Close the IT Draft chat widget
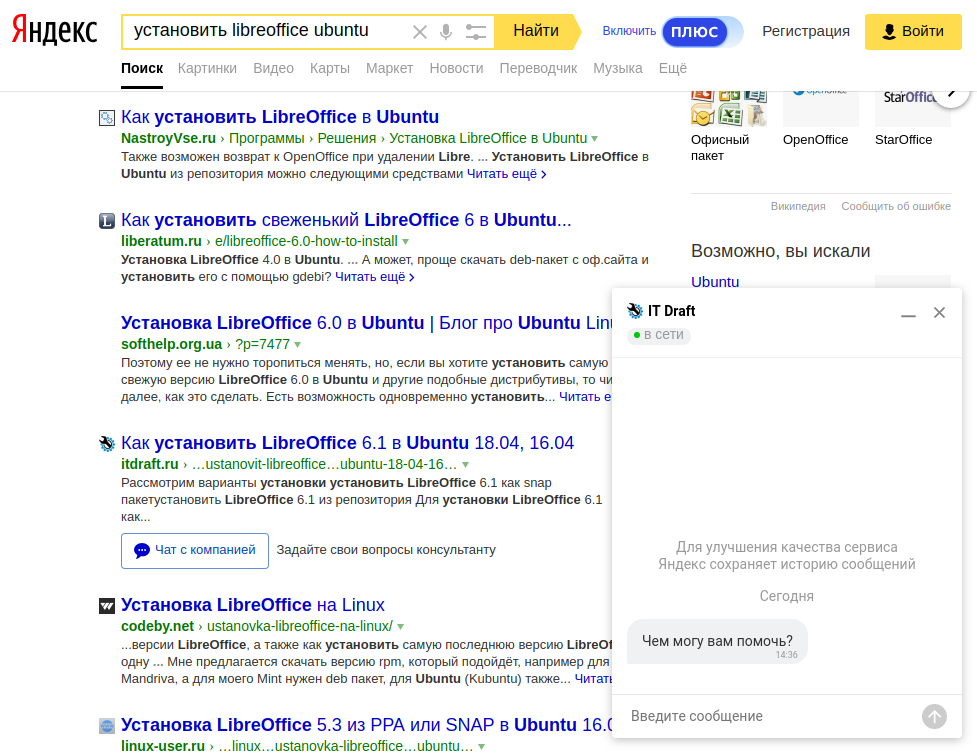 coord(940,312)
